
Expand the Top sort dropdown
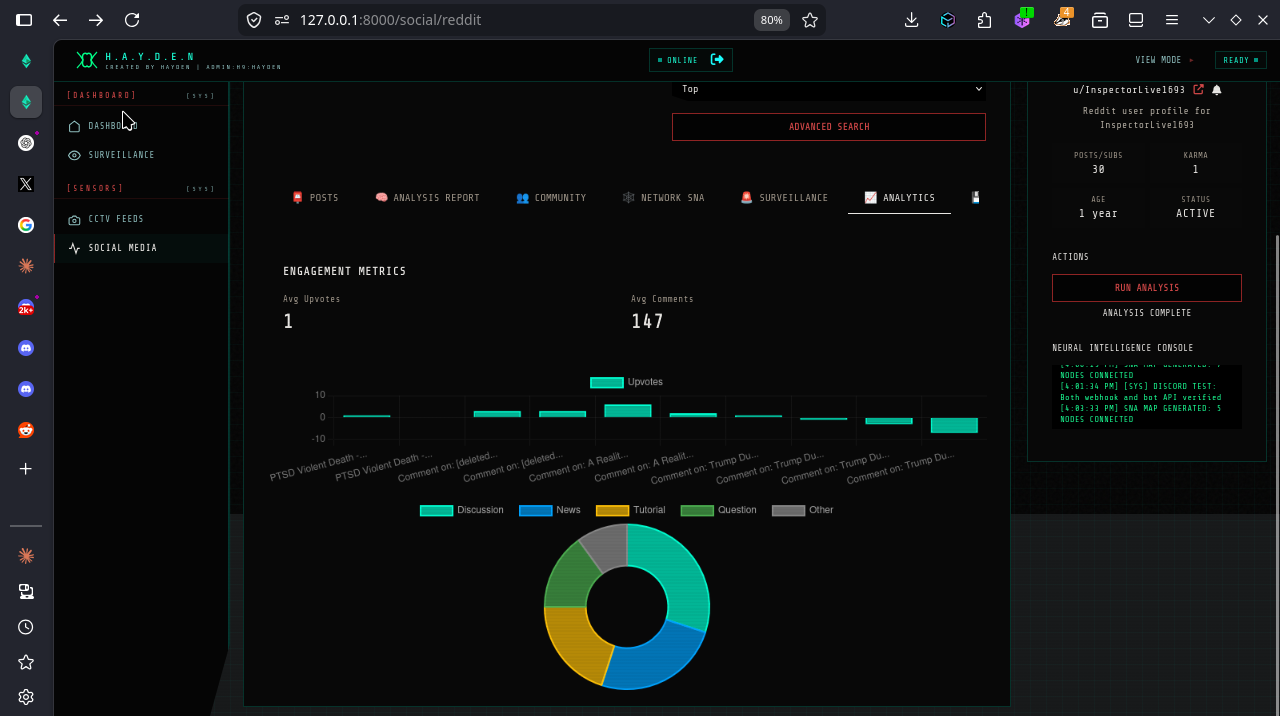click(829, 89)
